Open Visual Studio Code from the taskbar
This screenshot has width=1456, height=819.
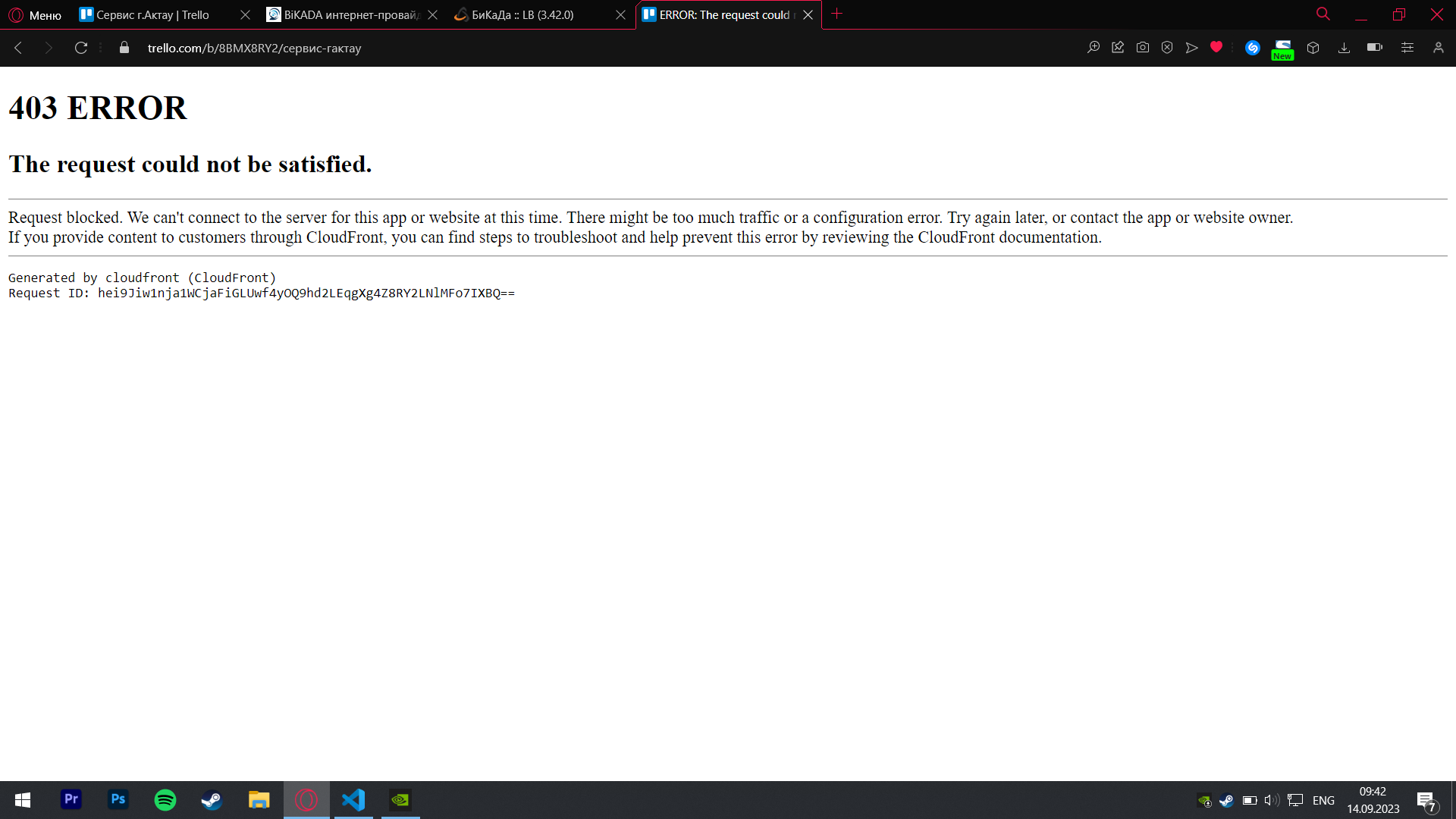(353, 800)
